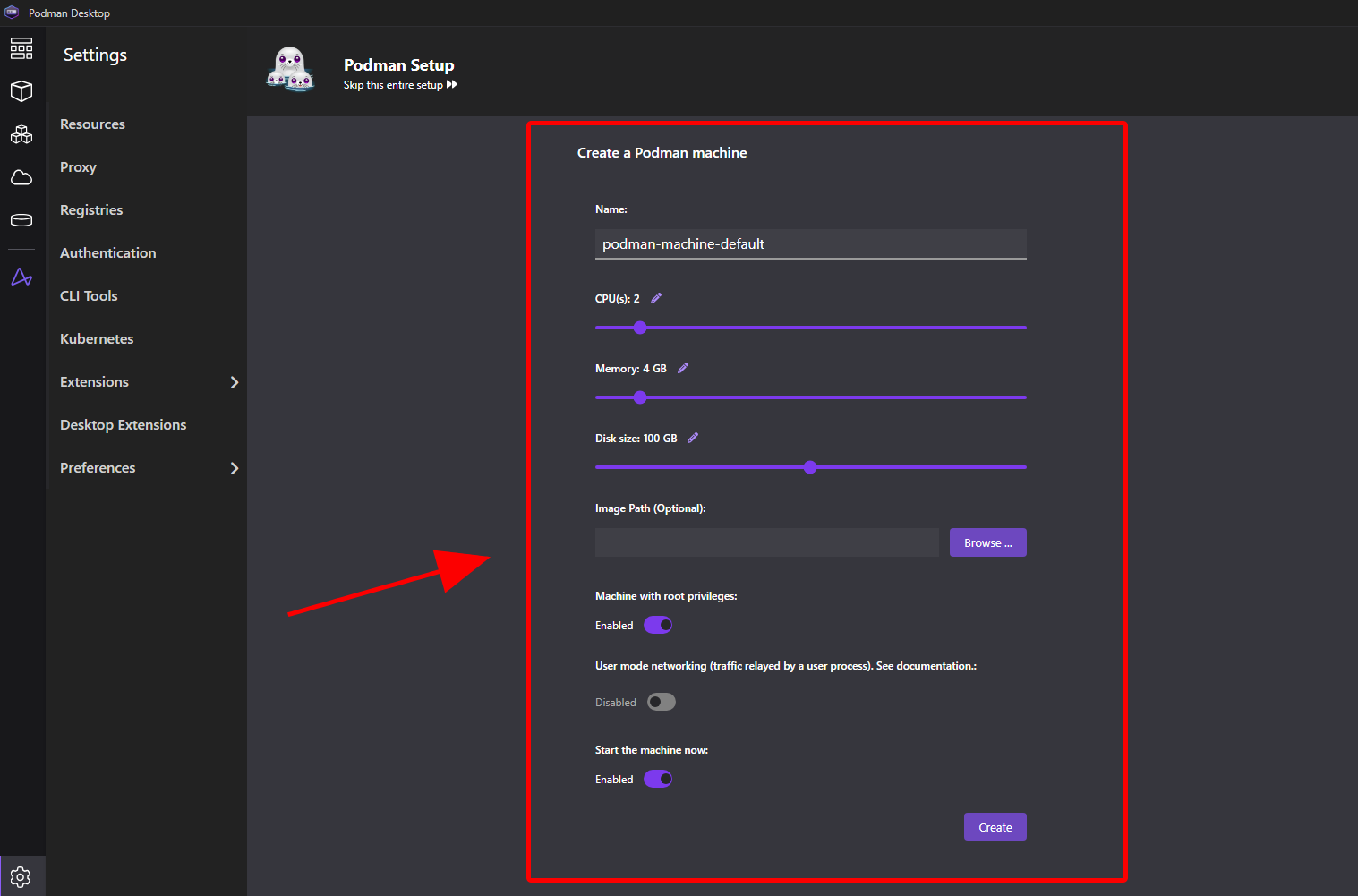The width and height of the screenshot is (1358, 896).
Task: Expand the Preferences settings section
Action: click(x=235, y=468)
